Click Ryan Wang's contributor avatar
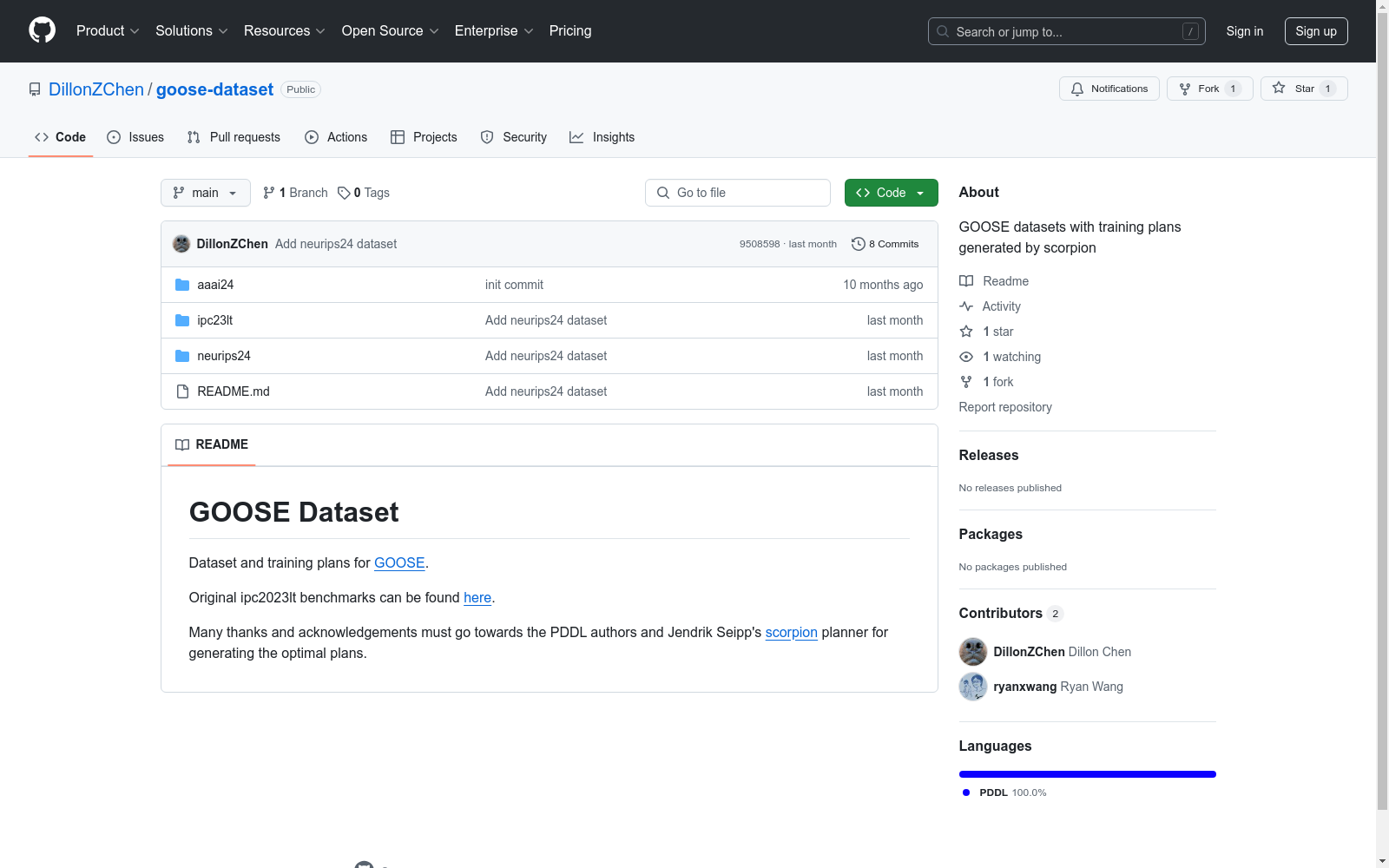1389x868 pixels. (x=973, y=687)
